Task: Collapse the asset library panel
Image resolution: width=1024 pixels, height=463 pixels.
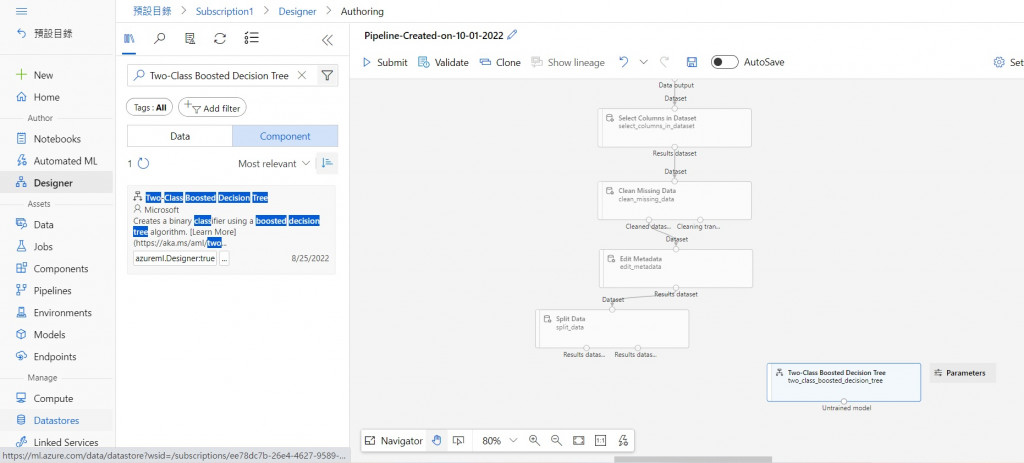Action: point(327,40)
